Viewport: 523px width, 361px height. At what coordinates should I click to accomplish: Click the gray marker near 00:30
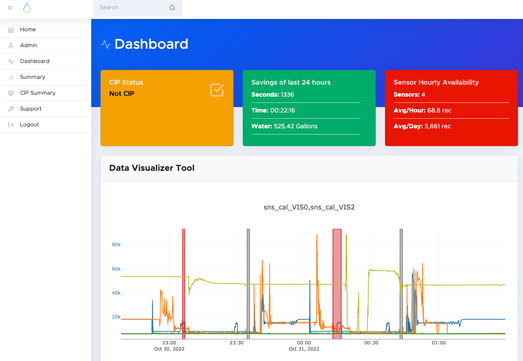[x=401, y=284]
